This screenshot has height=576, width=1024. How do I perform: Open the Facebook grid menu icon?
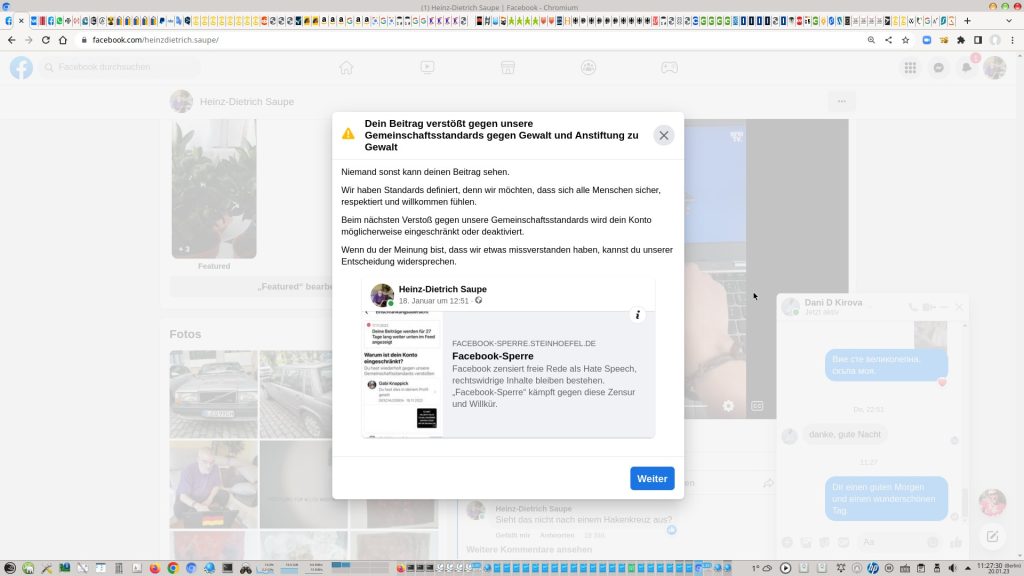pyautogui.click(x=910, y=67)
